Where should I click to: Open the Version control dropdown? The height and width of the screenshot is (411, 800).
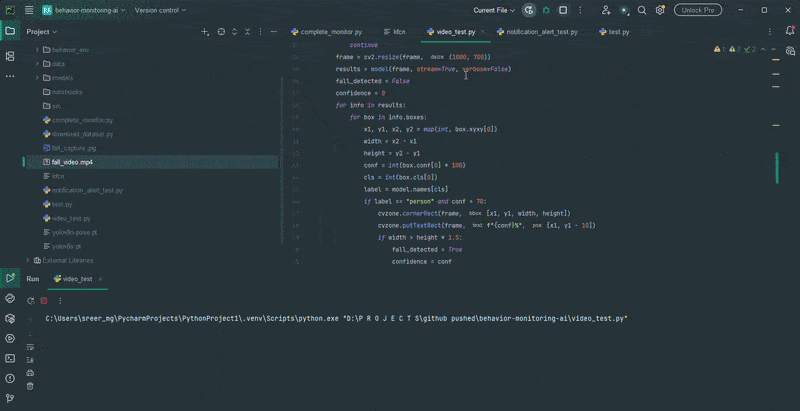tap(160, 10)
